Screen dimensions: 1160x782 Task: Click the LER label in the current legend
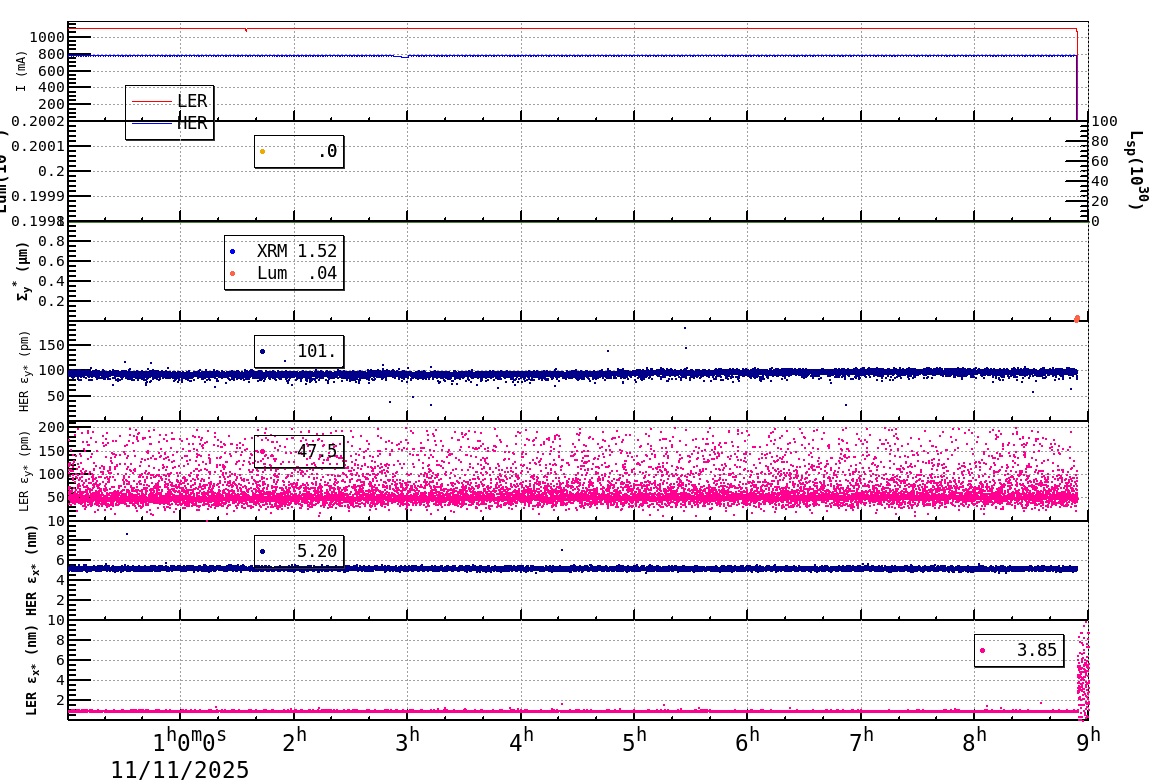(192, 101)
